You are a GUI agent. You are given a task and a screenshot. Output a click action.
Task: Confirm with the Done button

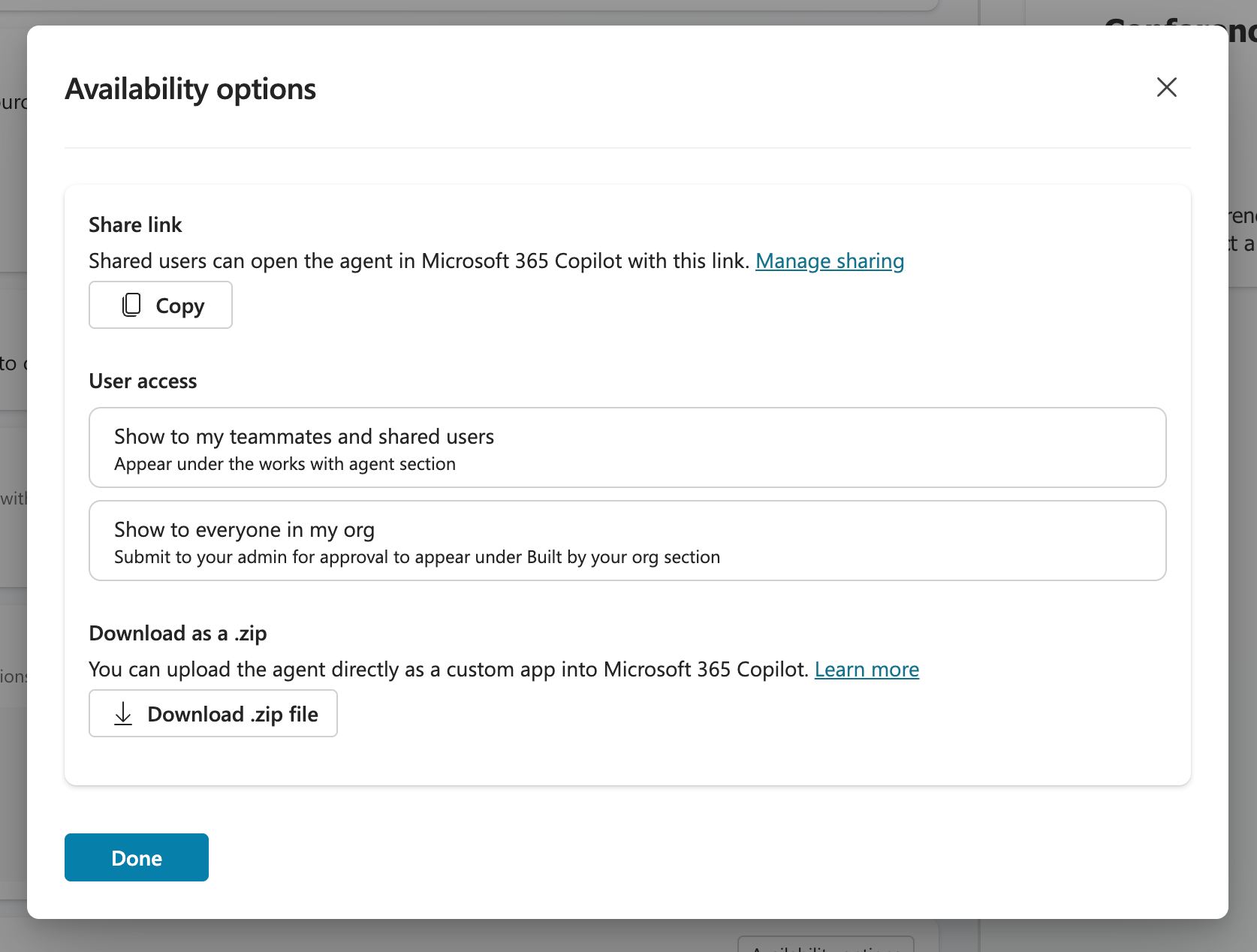click(x=137, y=857)
